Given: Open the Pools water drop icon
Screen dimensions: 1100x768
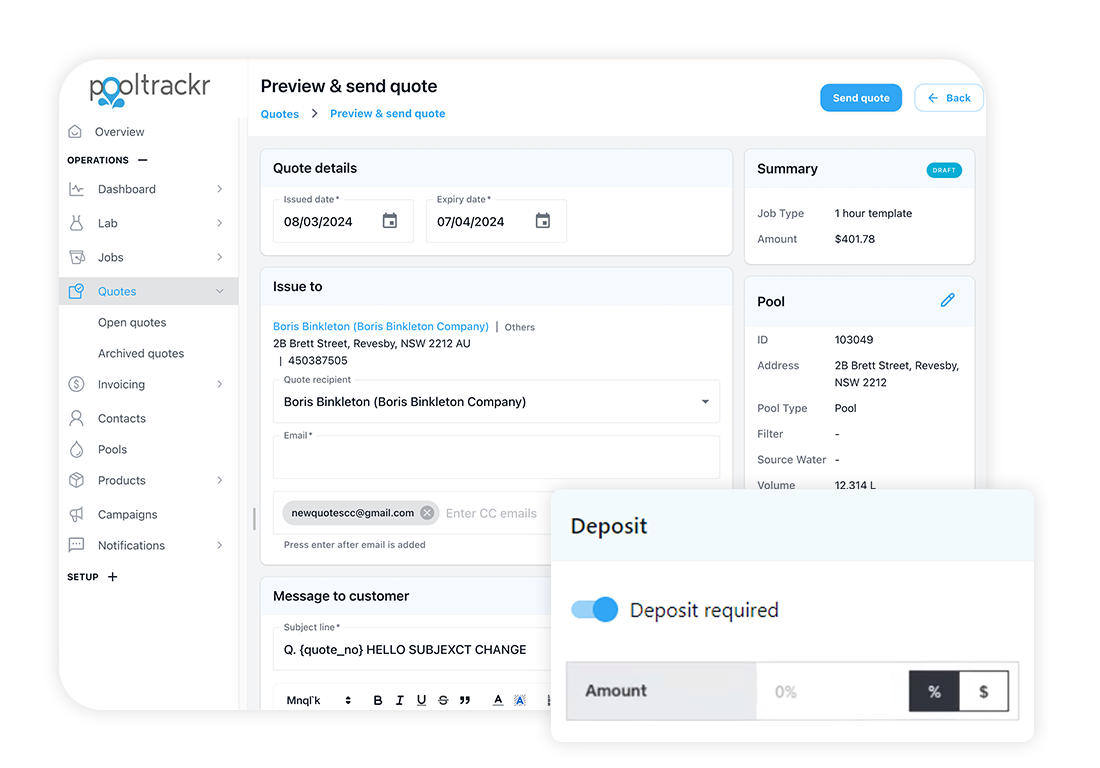Looking at the screenshot, I should pyautogui.click(x=75, y=449).
